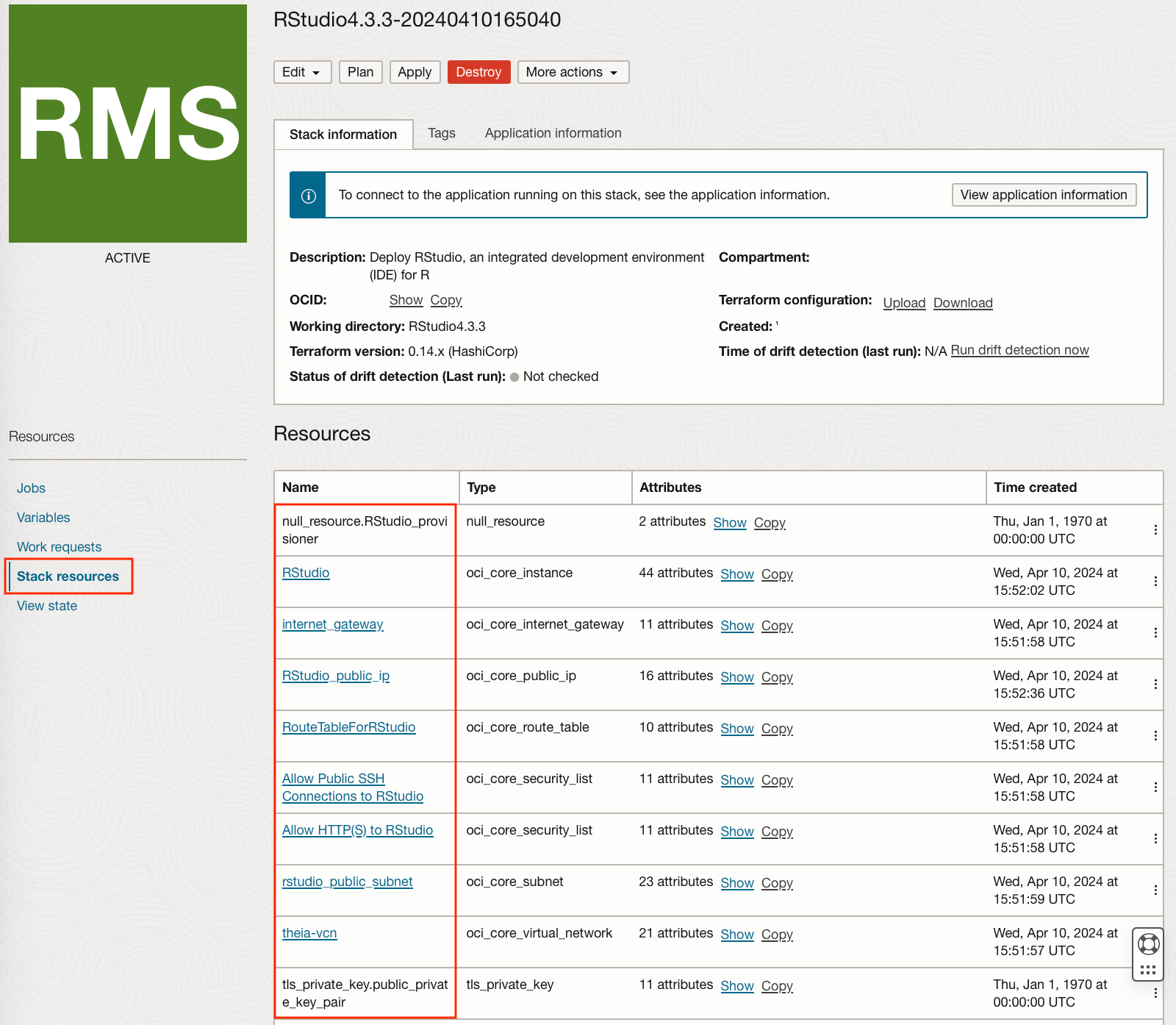Click the Apply button
1176x1025 pixels.
pos(415,72)
